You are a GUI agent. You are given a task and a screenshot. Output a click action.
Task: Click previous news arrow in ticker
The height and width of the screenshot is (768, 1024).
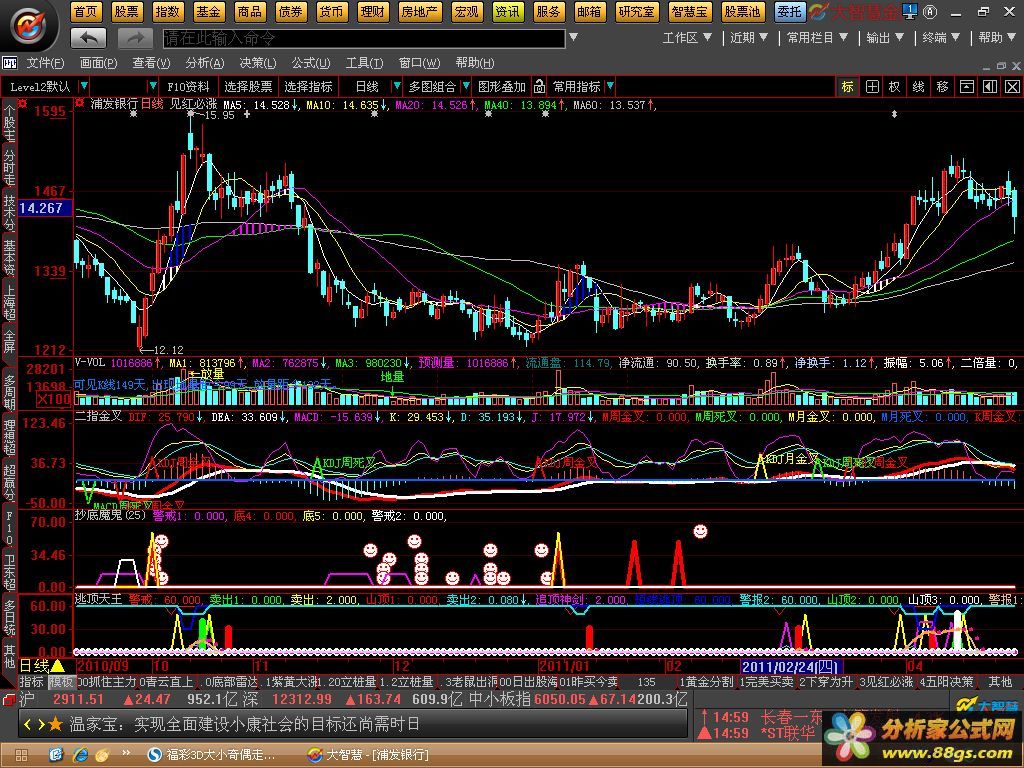pyautogui.click(x=27, y=724)
